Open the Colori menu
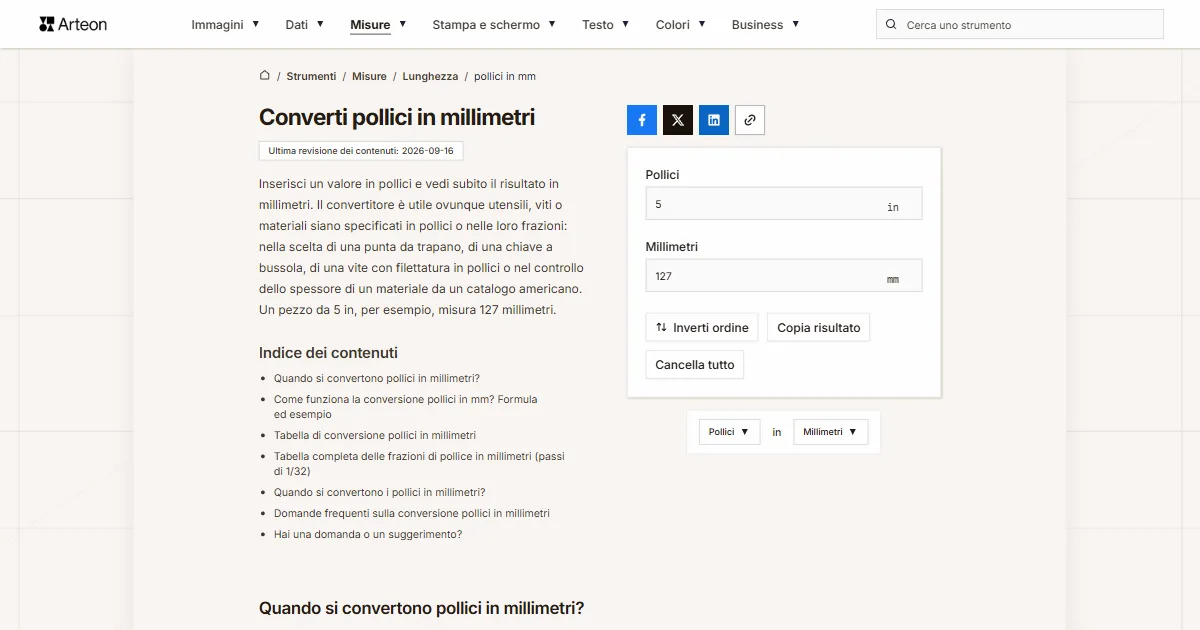This screenshot has width=1200, height=630. 681,25
